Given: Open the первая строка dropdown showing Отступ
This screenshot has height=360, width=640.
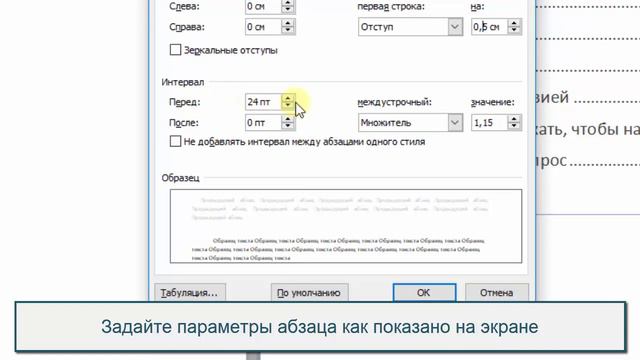Looking at the screenshot, I should (x=410, y=27).
